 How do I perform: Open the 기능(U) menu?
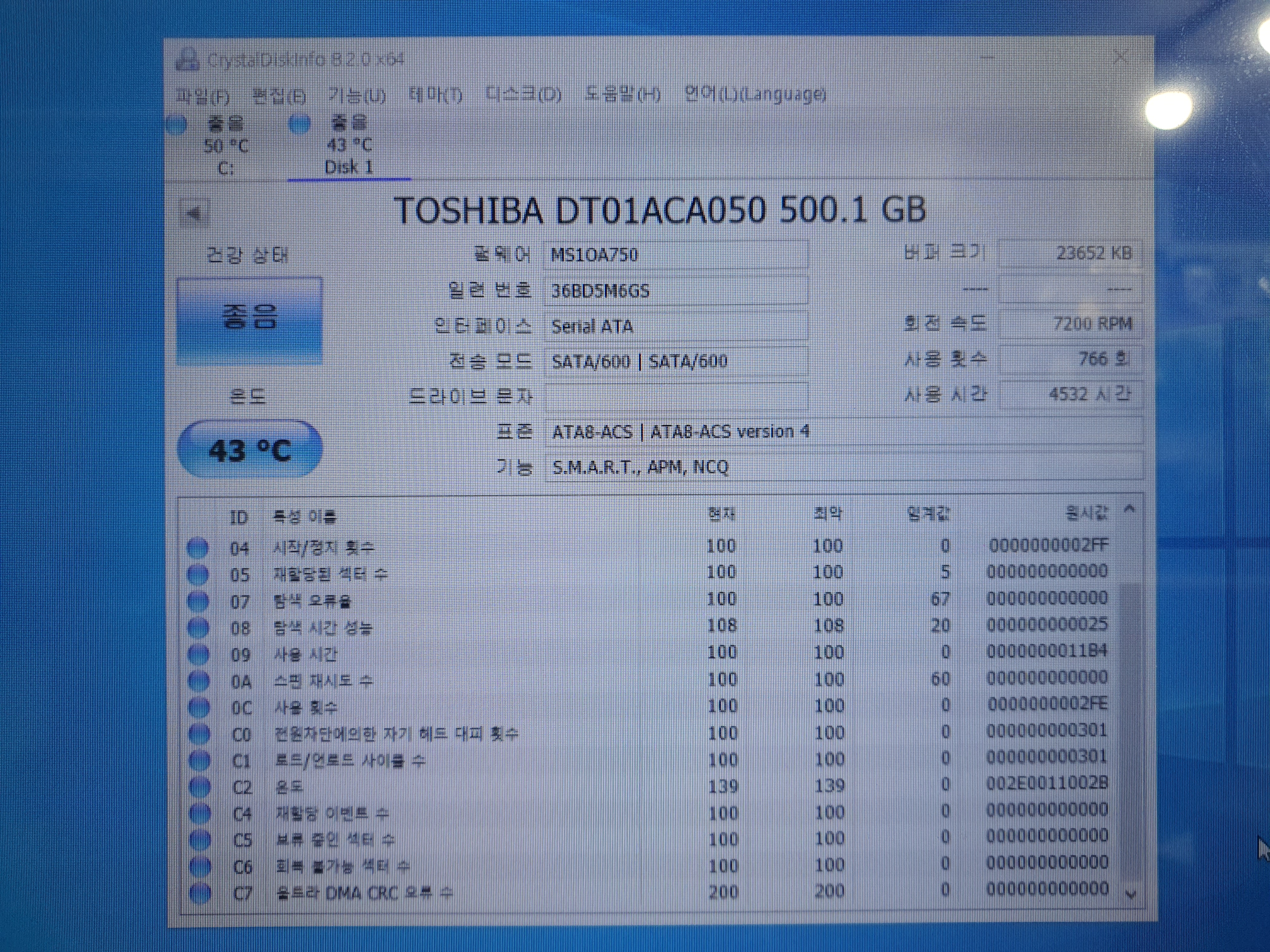[x=357, y=95]
